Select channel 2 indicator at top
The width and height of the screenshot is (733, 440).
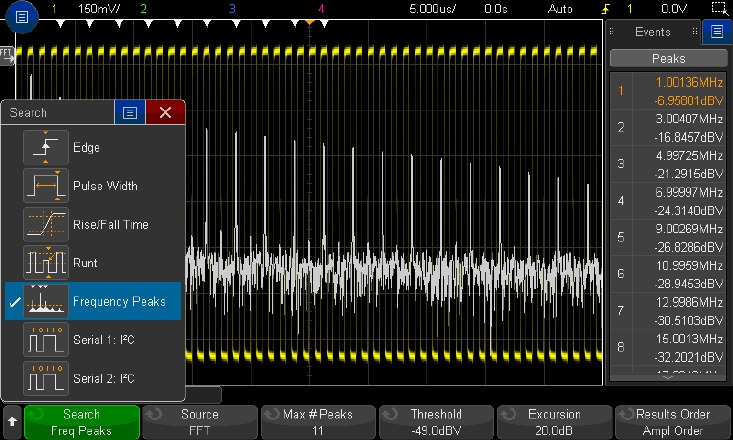(x=144, y=9)
